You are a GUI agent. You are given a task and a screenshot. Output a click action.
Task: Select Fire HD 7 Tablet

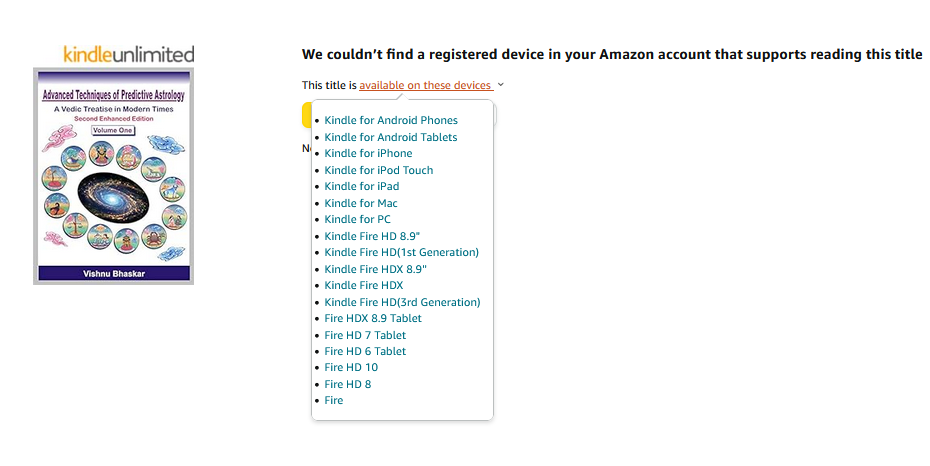pyautogui.click(x=365, y=335)
